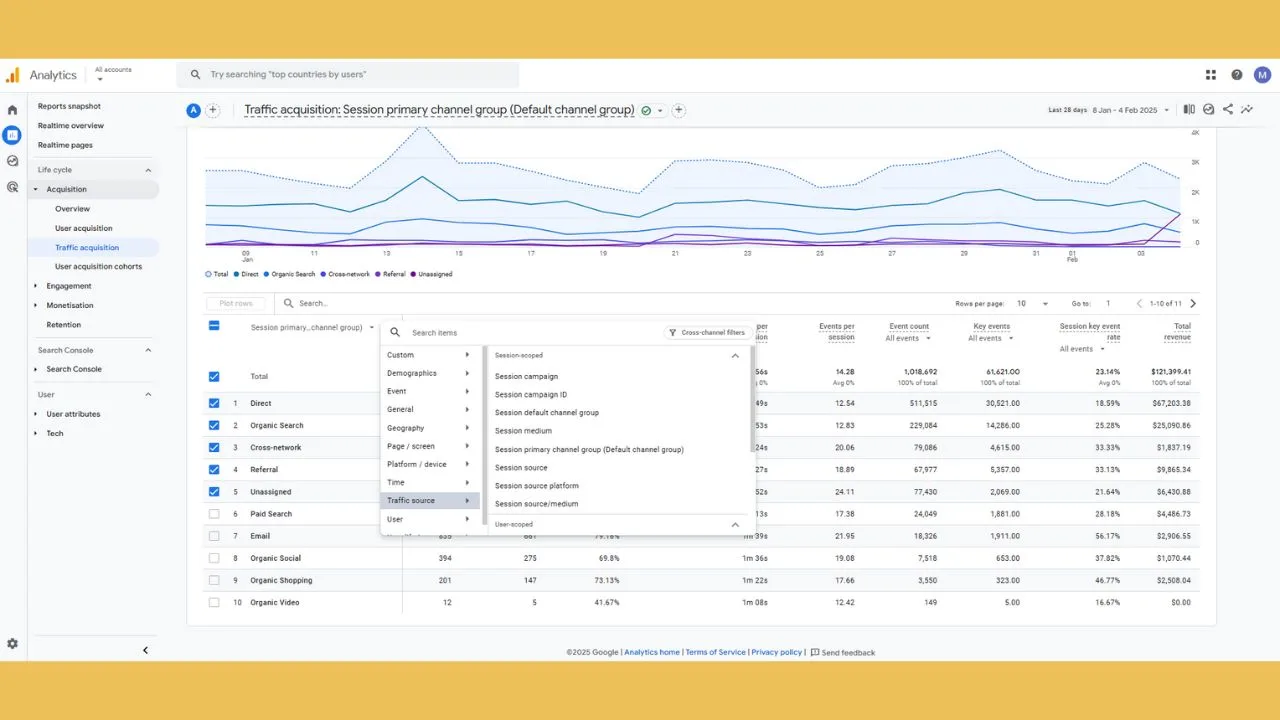Viewport: 1280px width, 720px height.
Task: Click the magnifier in Search items box
Action: tap(395, 332)
